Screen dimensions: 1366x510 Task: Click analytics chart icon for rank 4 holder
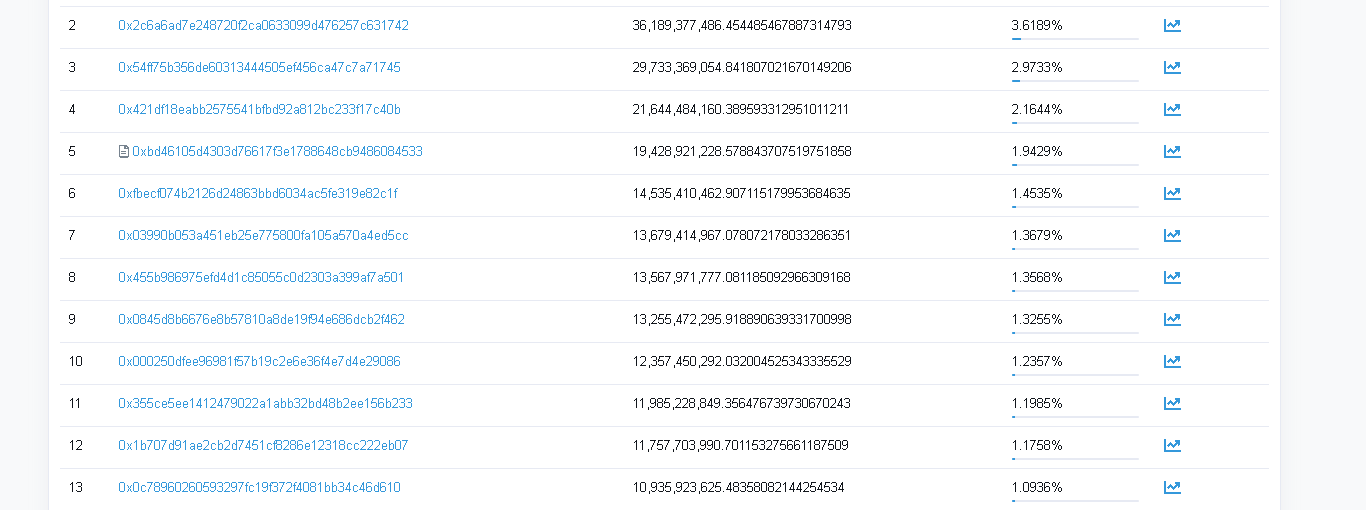click(1172, 110)
